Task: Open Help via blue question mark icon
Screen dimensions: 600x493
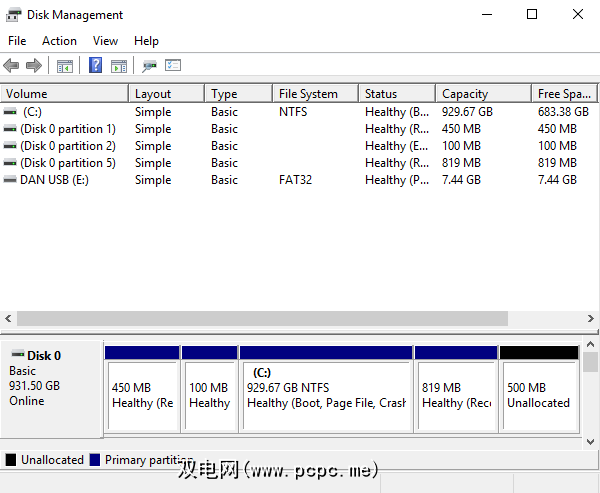Action: [x=95, y=66]
